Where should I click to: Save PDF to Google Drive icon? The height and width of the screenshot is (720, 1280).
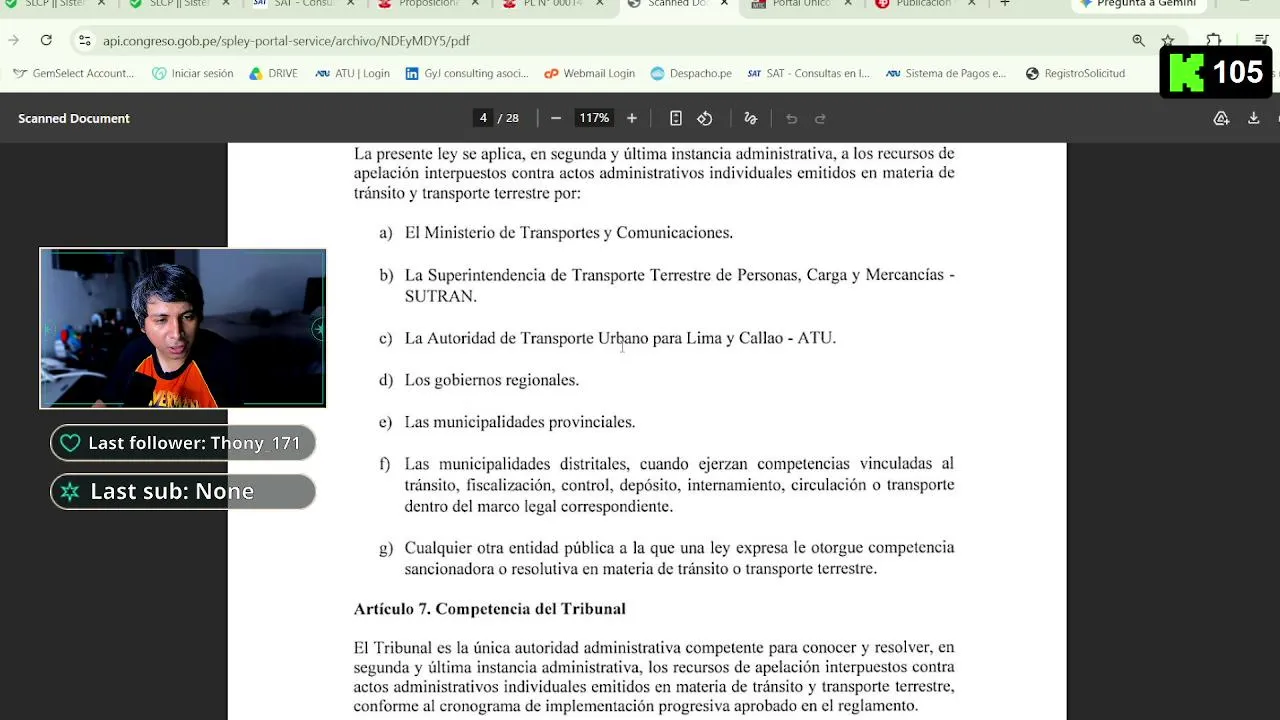[x=1221, y=118]
